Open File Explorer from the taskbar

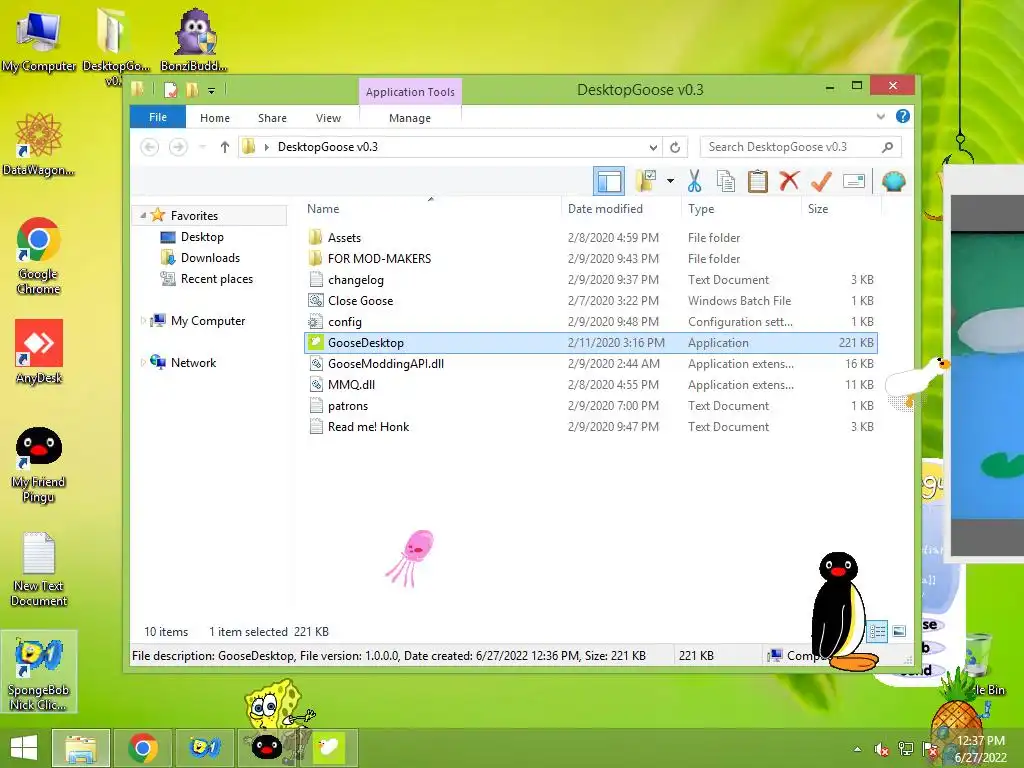click(x=81, y=748)
